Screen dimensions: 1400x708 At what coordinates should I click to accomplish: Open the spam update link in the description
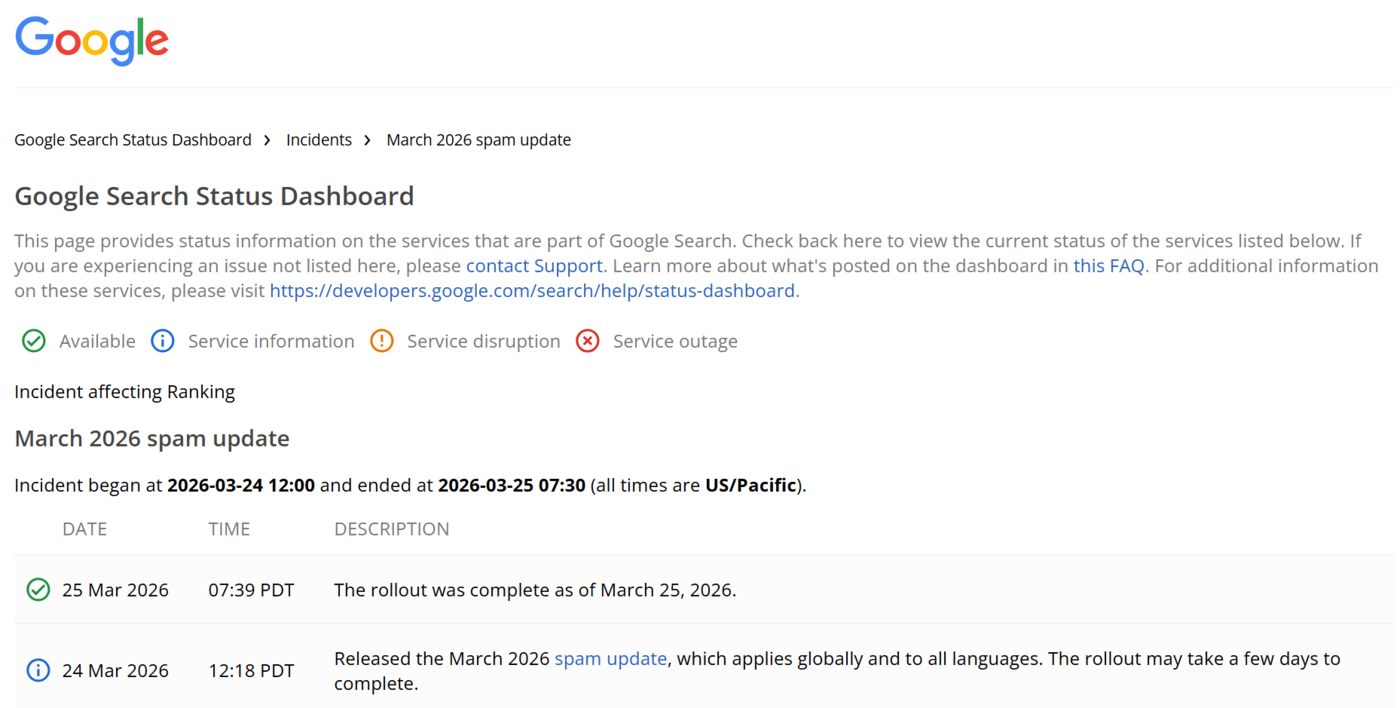(x=611, y=658)
